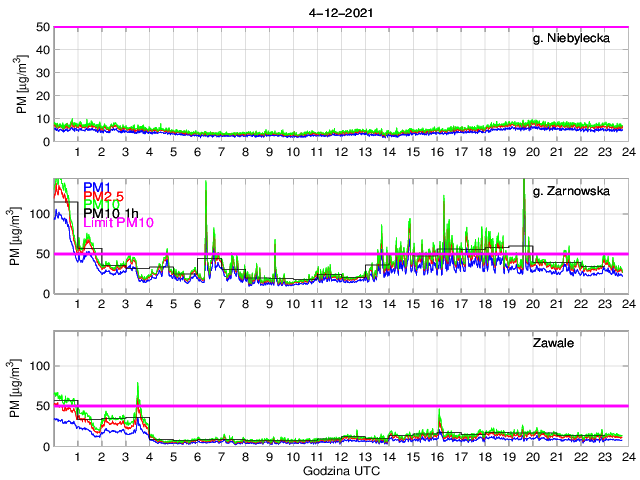Screen dimensions: 640x480
Task: Click the Zawale spike just after hour 16
Action: (x=440, y=415)
